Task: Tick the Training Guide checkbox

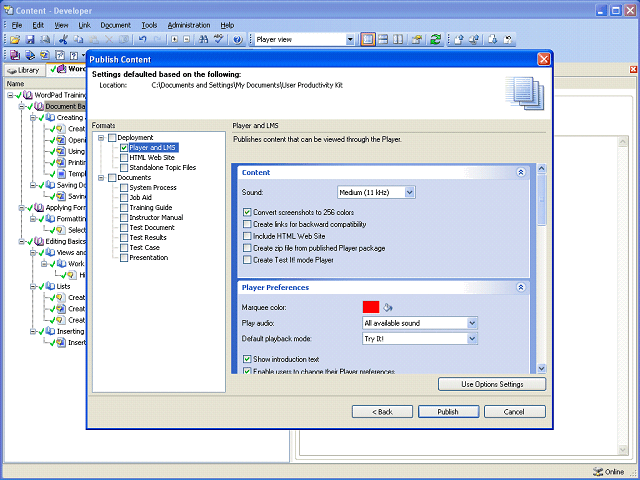Action: [124, 208]
